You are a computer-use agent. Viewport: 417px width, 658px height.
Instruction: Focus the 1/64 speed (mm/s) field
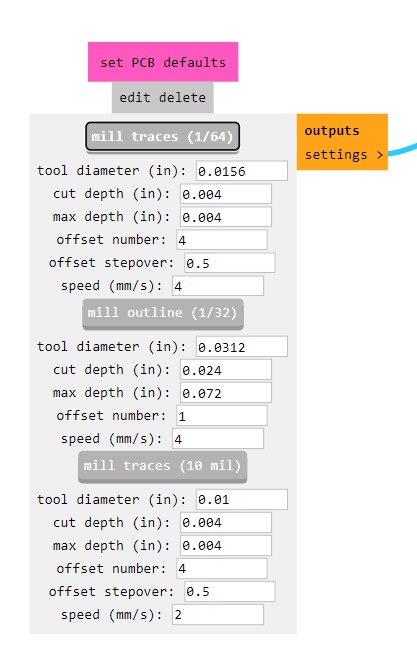click(218, 286)
